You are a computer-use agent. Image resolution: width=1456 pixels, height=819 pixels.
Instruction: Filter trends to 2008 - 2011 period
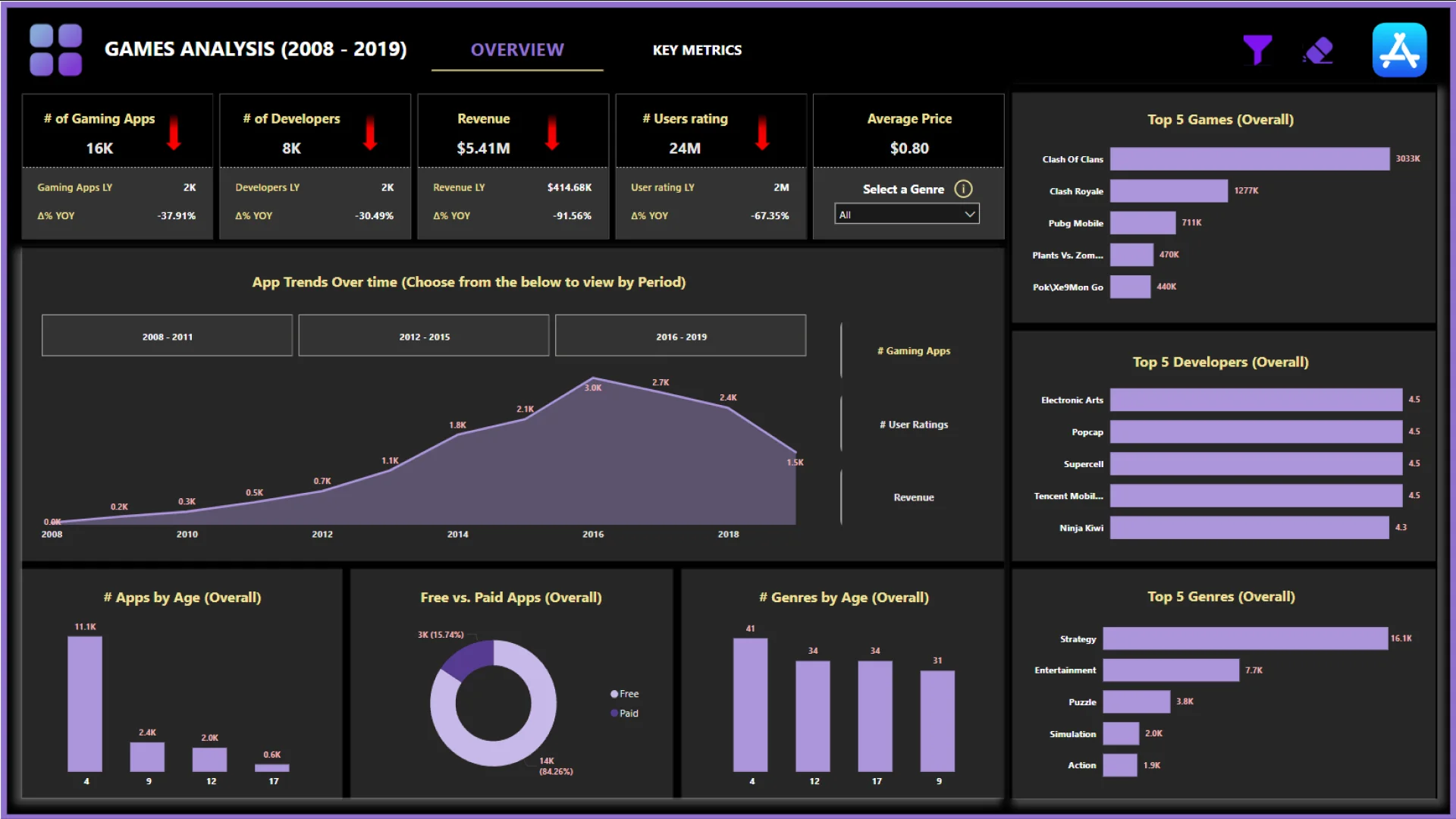tap(167, 336)
